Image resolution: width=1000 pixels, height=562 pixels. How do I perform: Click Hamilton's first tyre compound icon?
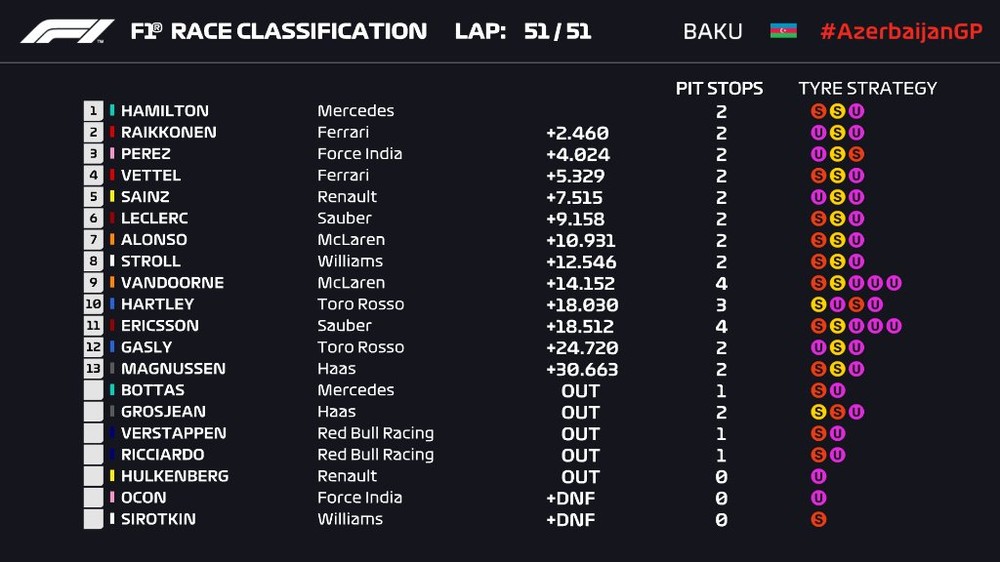click(x=818, y=111)
